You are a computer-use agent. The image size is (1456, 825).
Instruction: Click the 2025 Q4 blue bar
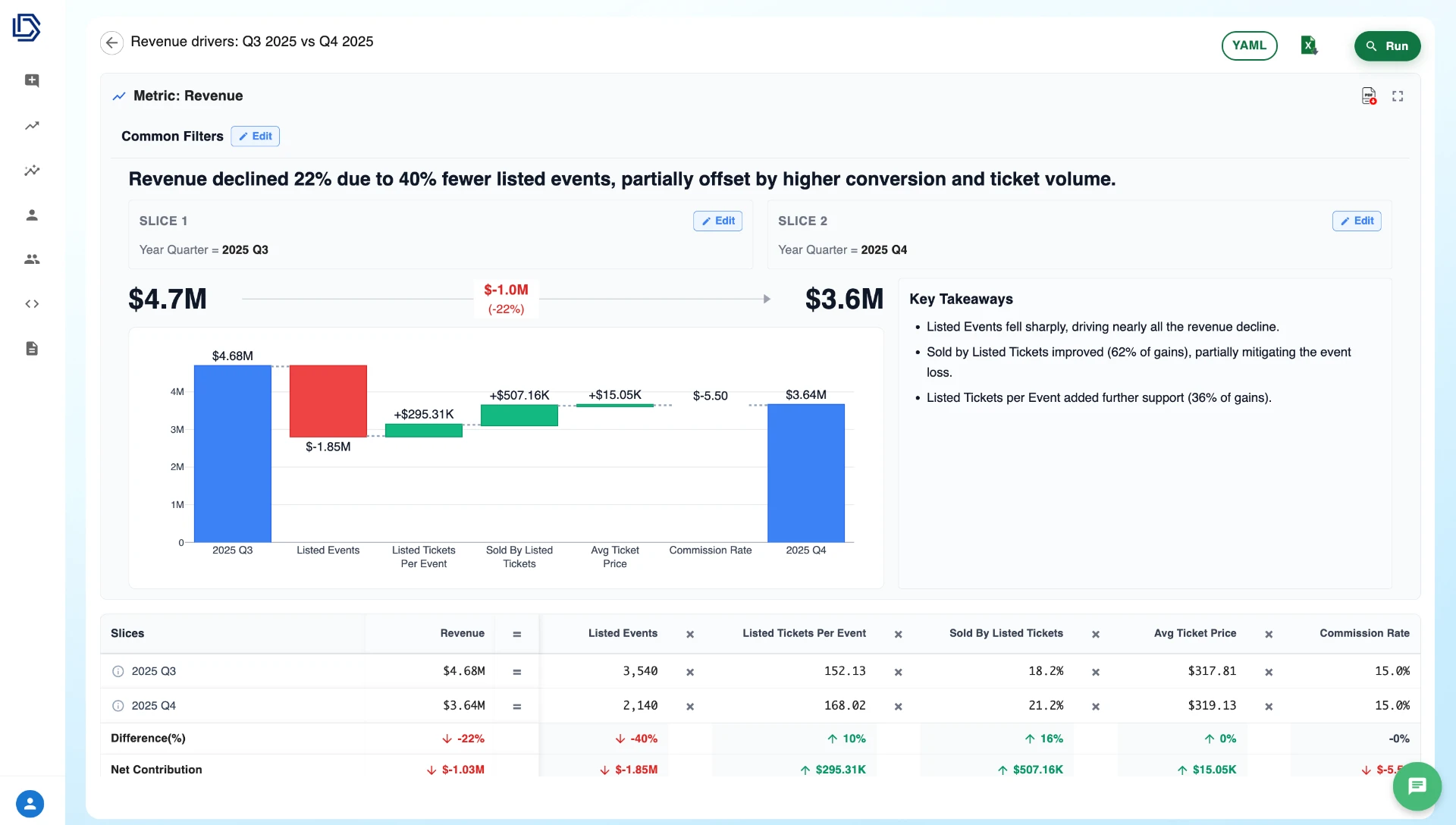[x=806, y=473]
